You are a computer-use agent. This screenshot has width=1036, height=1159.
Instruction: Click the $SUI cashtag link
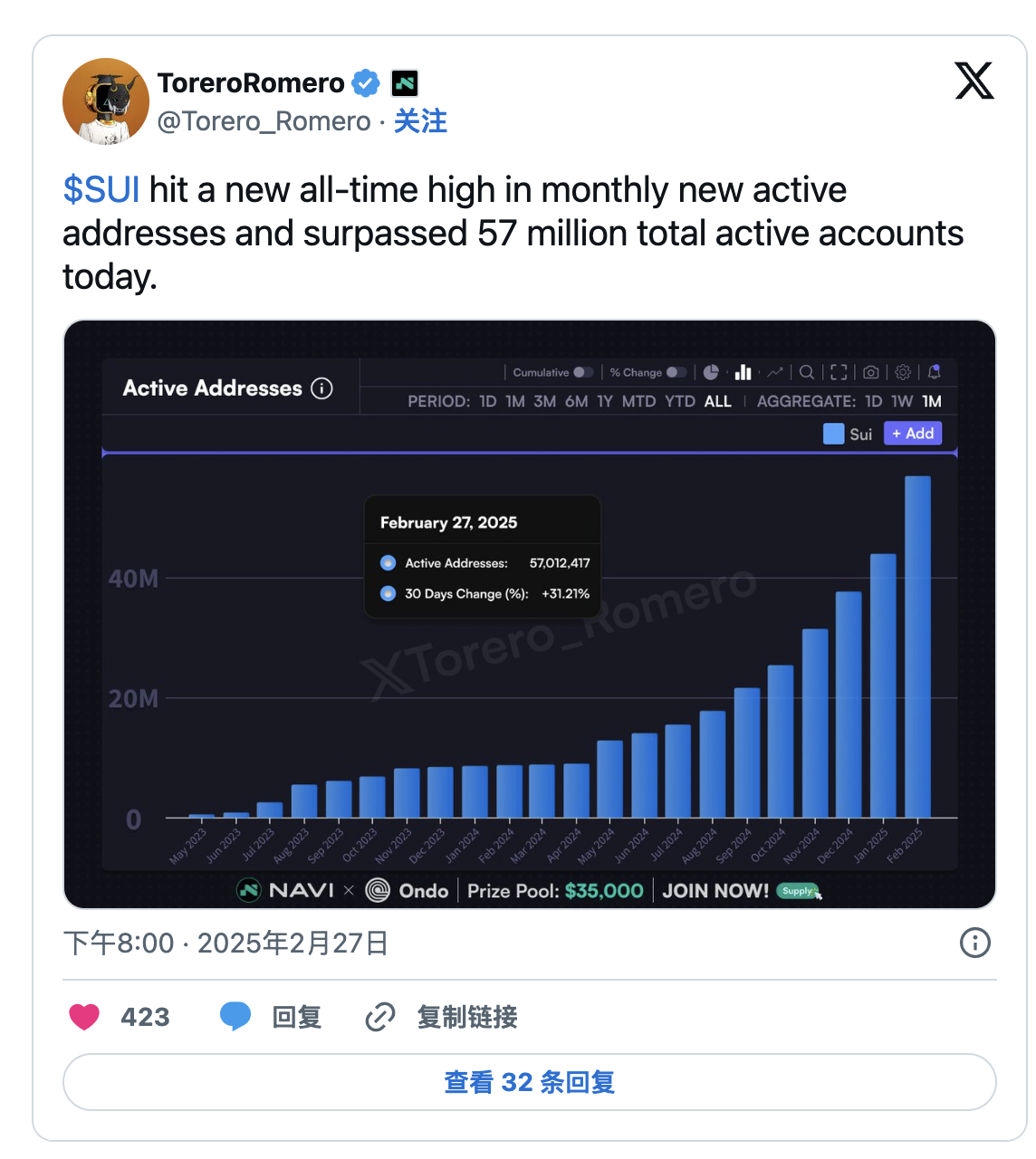coord(101,190)
